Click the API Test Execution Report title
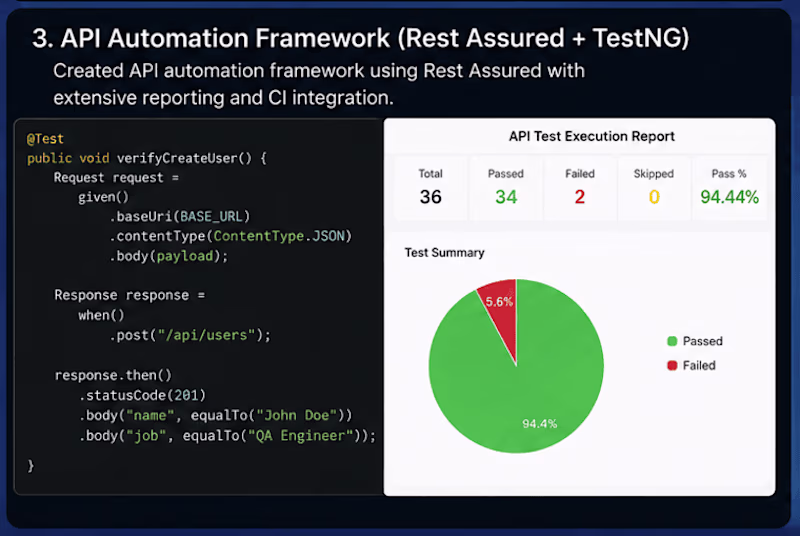 click(x=592, y=136)
